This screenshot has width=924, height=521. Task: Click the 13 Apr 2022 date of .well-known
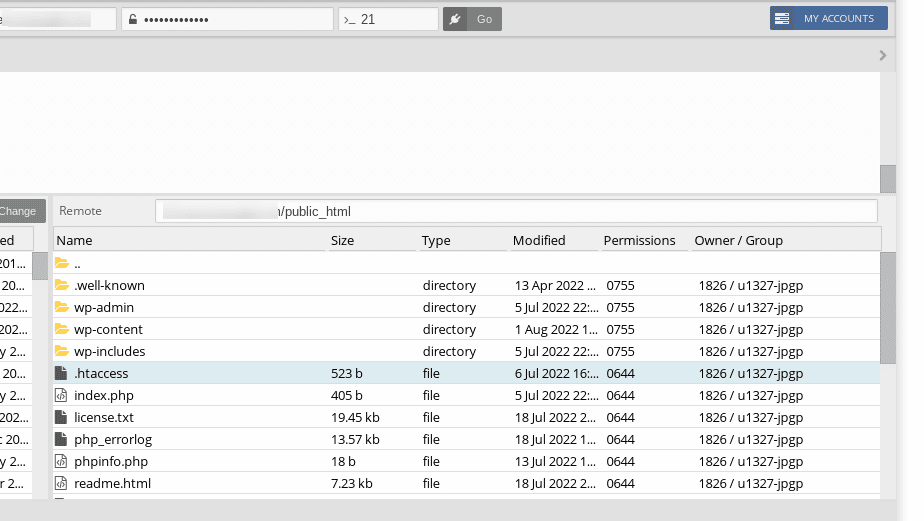point(555,285)
